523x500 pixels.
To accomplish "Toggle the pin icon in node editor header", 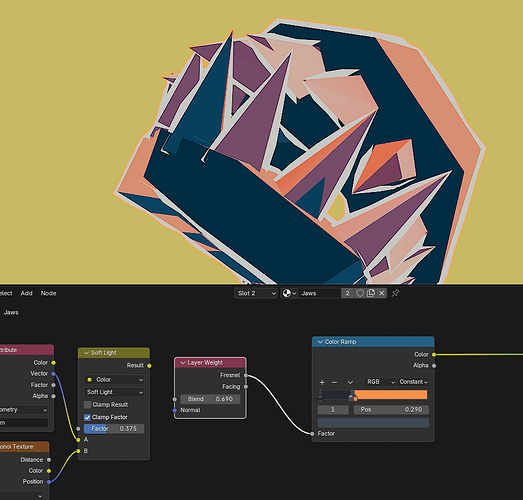I will [x=395, y=293].
